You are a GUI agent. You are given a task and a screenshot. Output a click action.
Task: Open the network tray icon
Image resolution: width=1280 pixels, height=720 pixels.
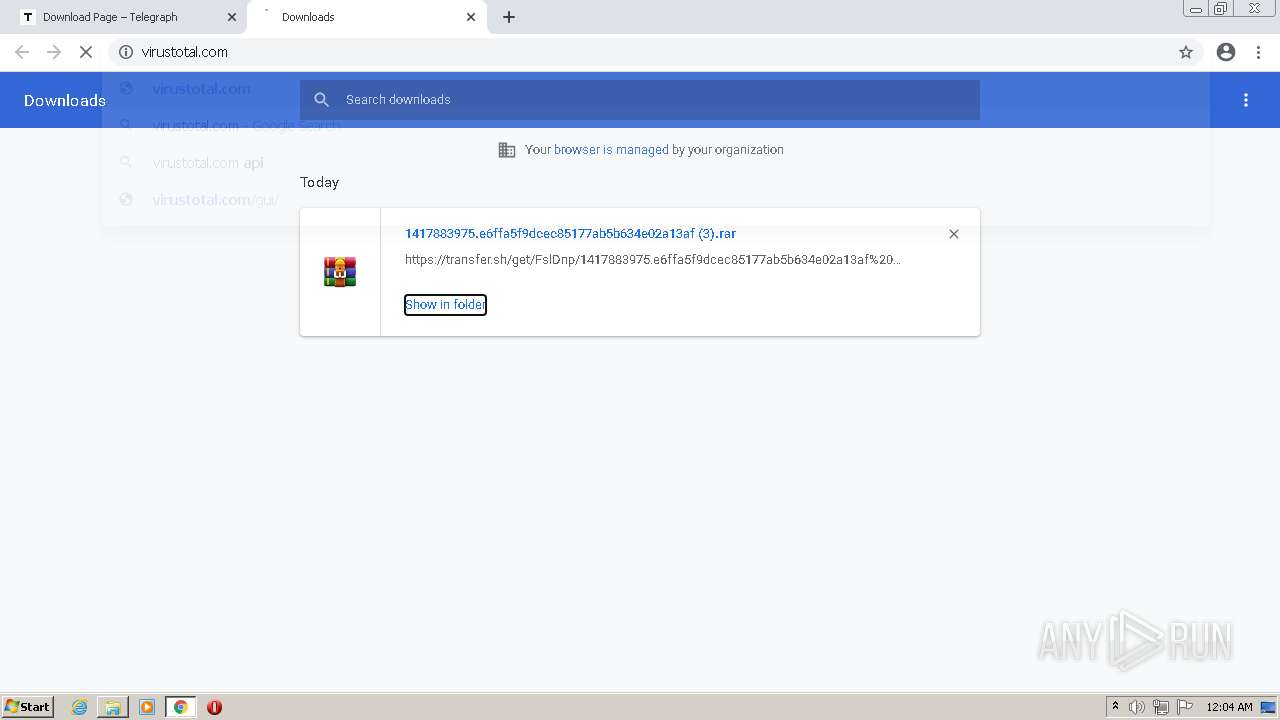1161,707
